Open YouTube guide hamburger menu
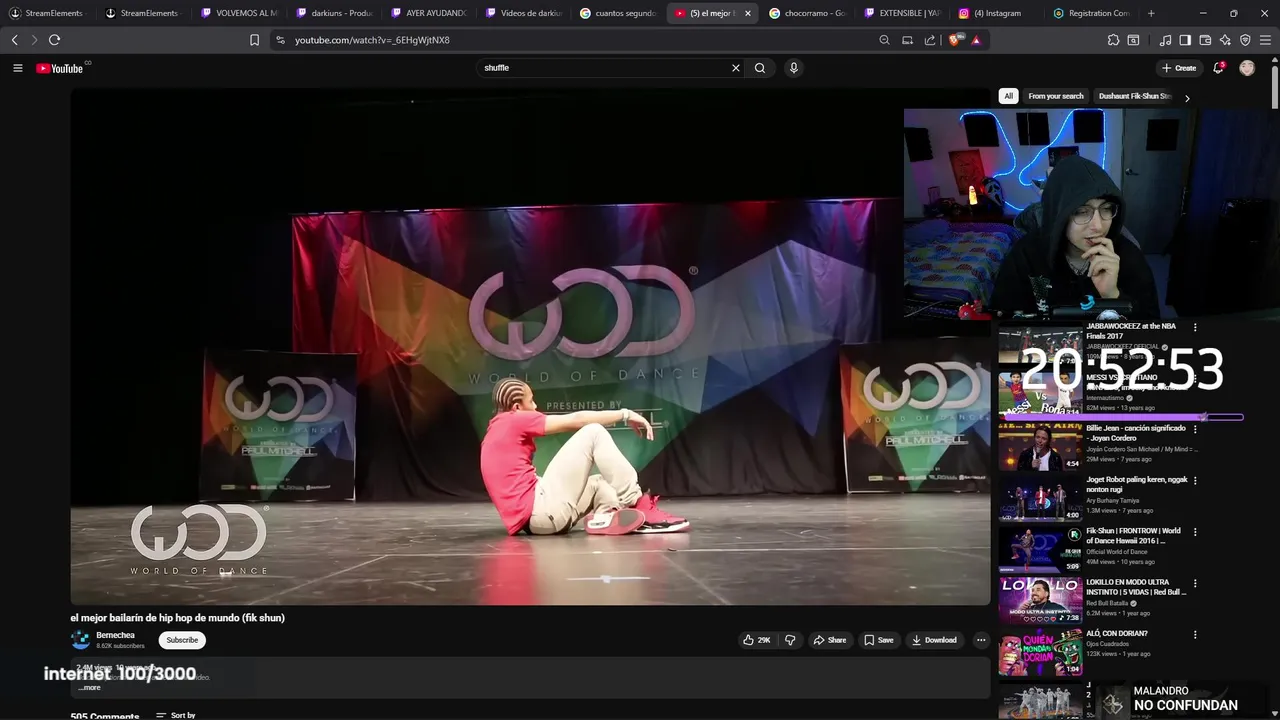Screen dimensions: 1280x720 17,68
